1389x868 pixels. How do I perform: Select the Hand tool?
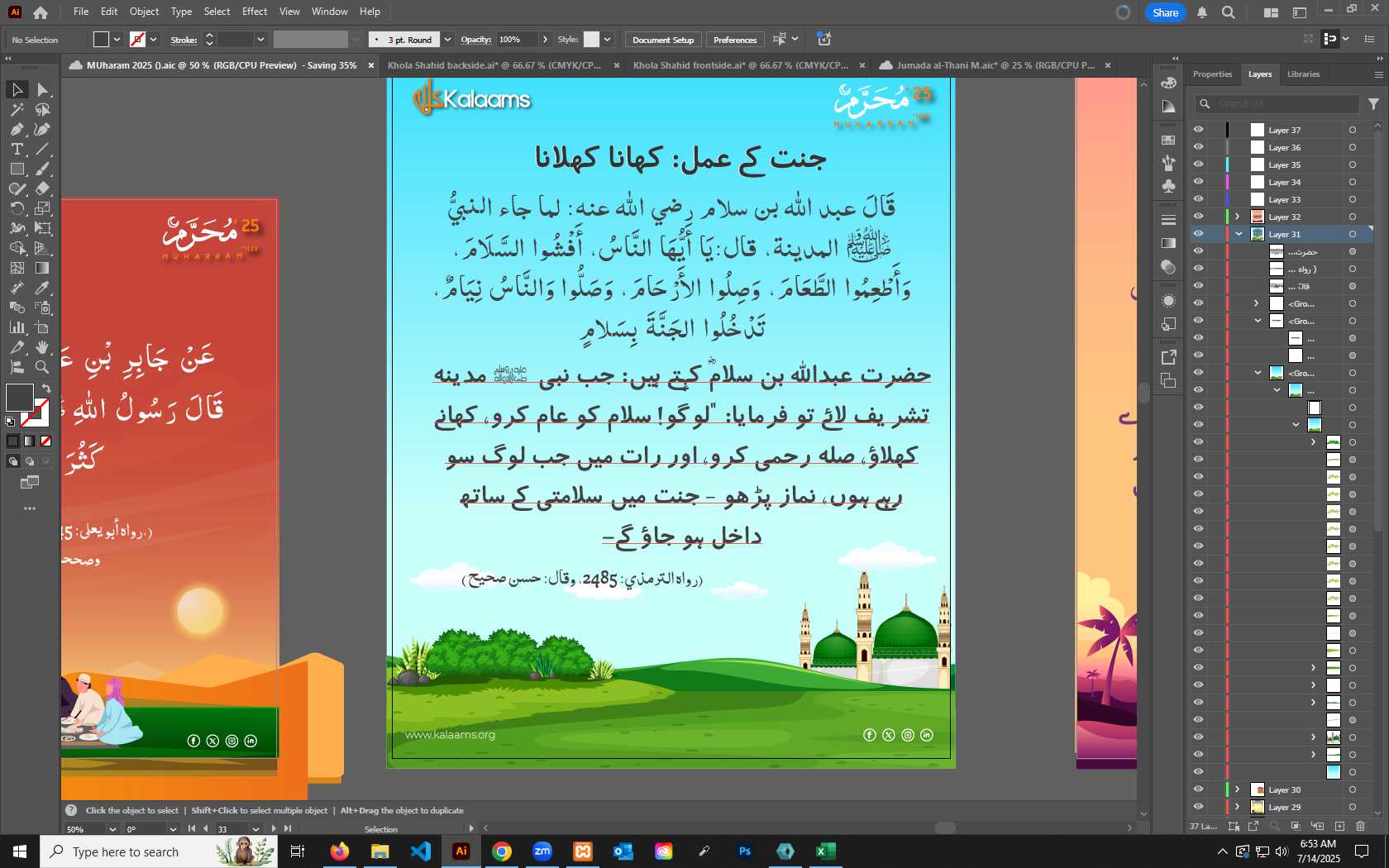[43, 347]
